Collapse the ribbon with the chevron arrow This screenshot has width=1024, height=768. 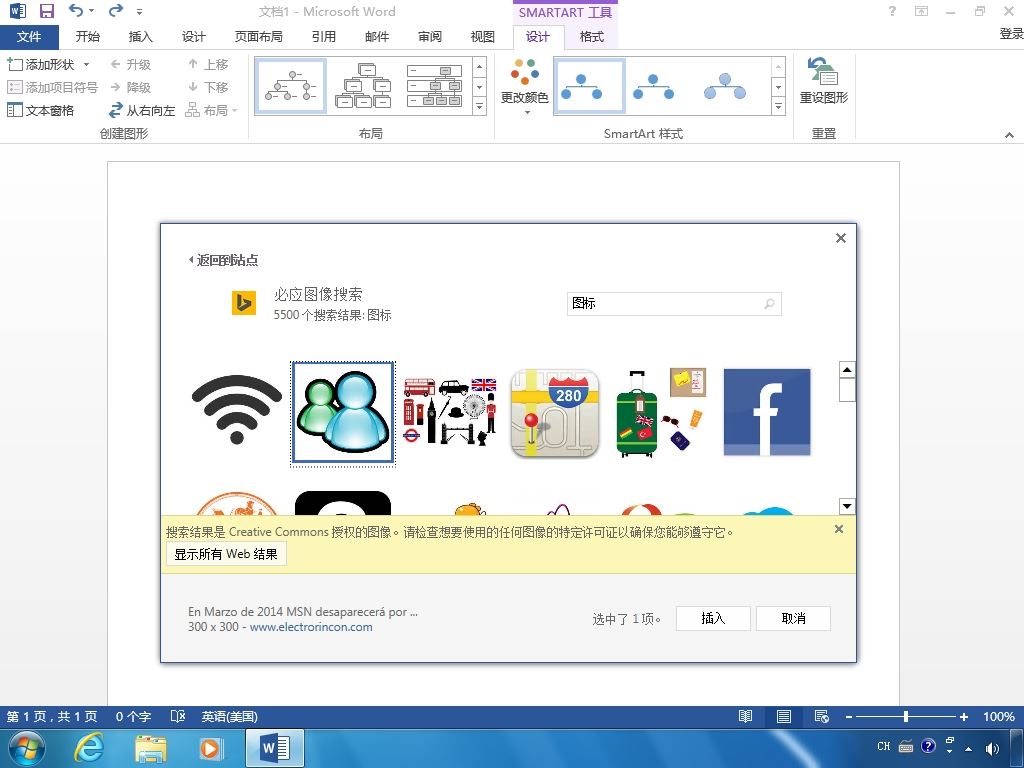pyautogui.click(x=1009, y=135)
